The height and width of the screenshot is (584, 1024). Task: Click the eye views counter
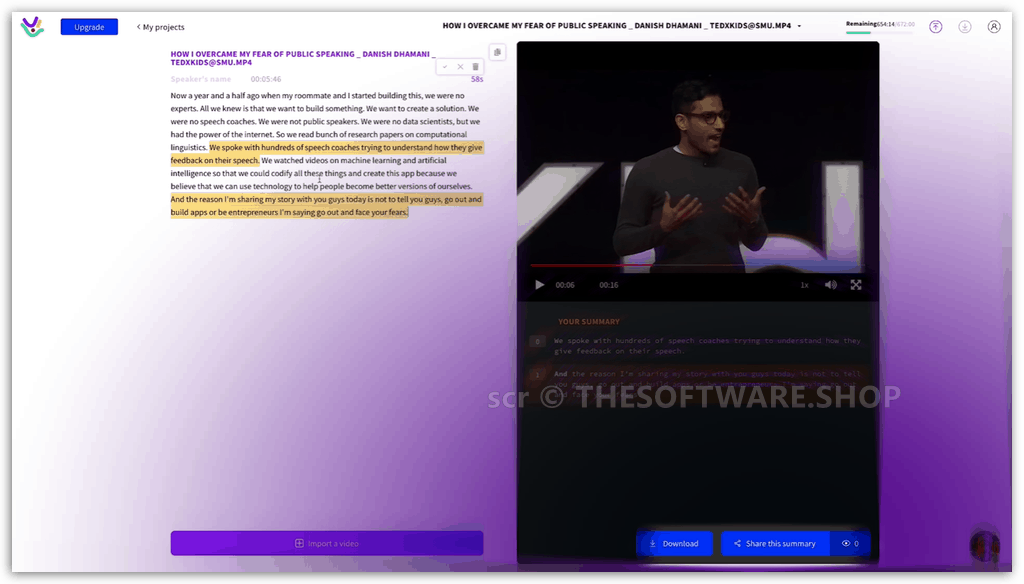850,543
